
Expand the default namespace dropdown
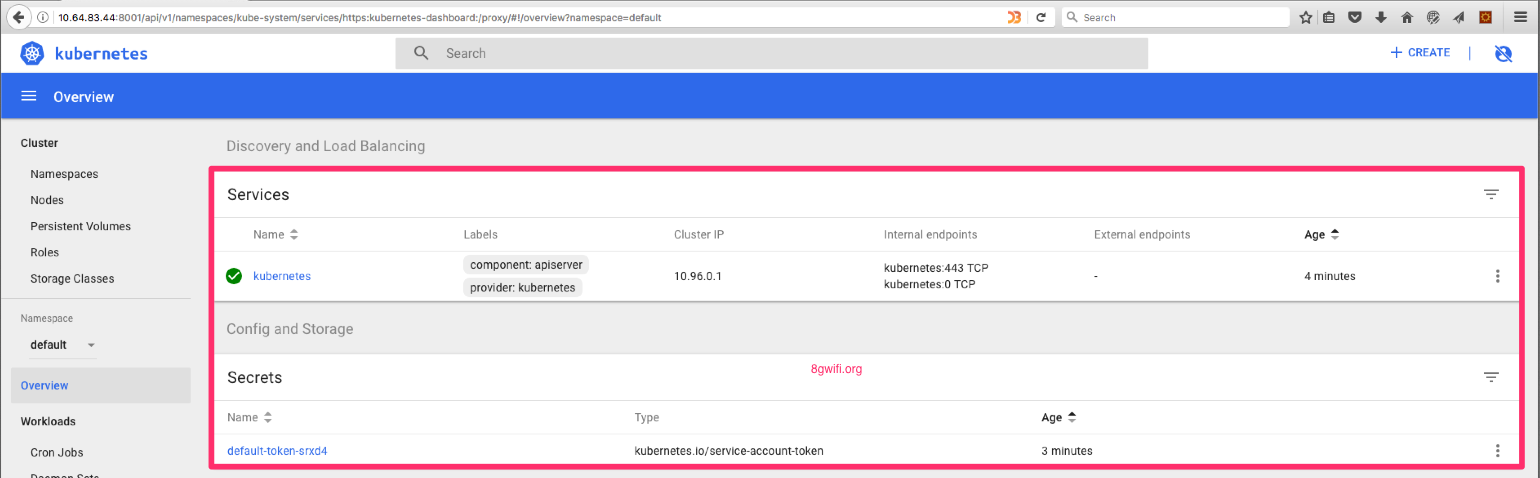pyautogui.click(x=91, y=345)
